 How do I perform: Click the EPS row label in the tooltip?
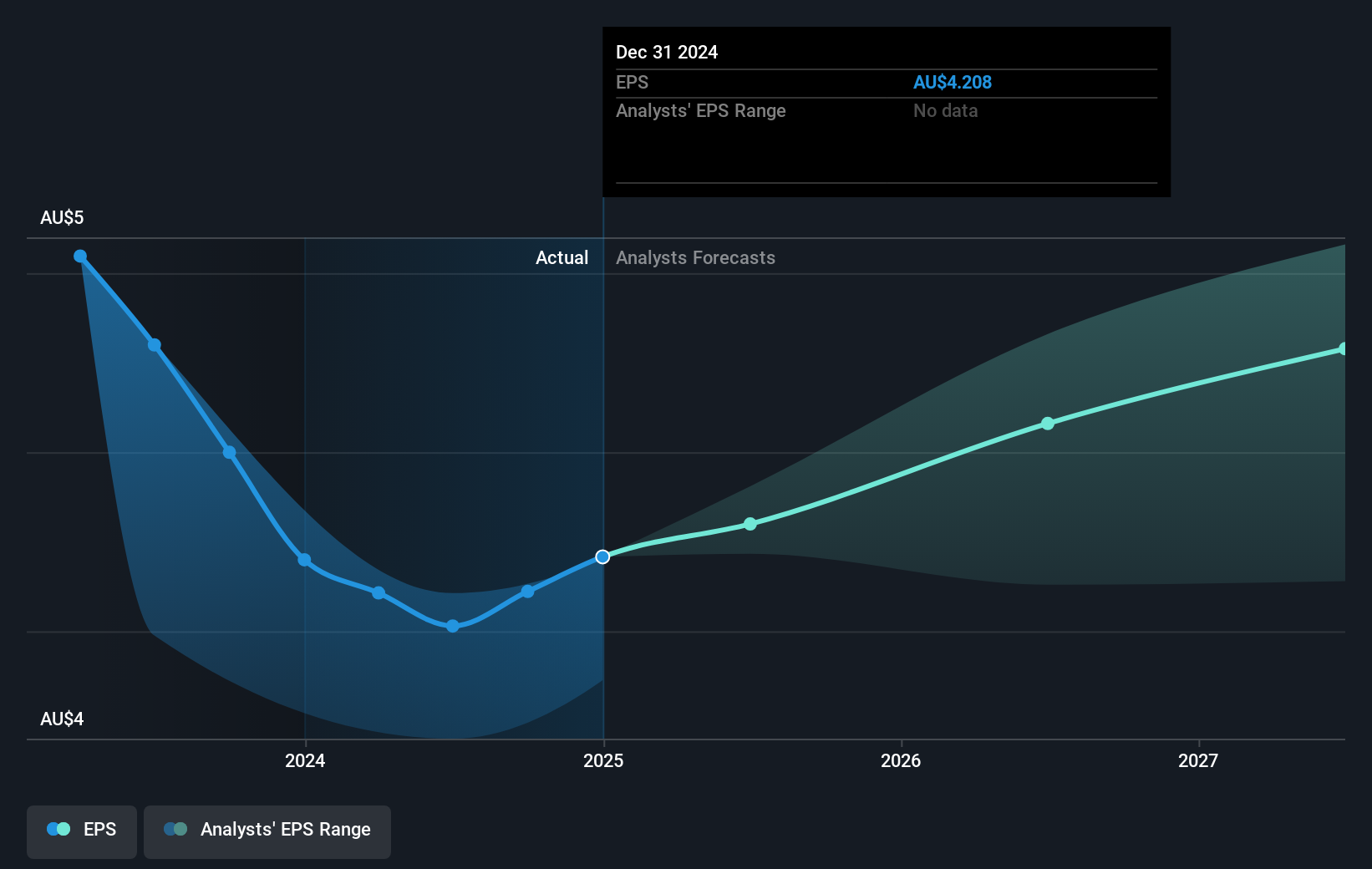point(633,83)
